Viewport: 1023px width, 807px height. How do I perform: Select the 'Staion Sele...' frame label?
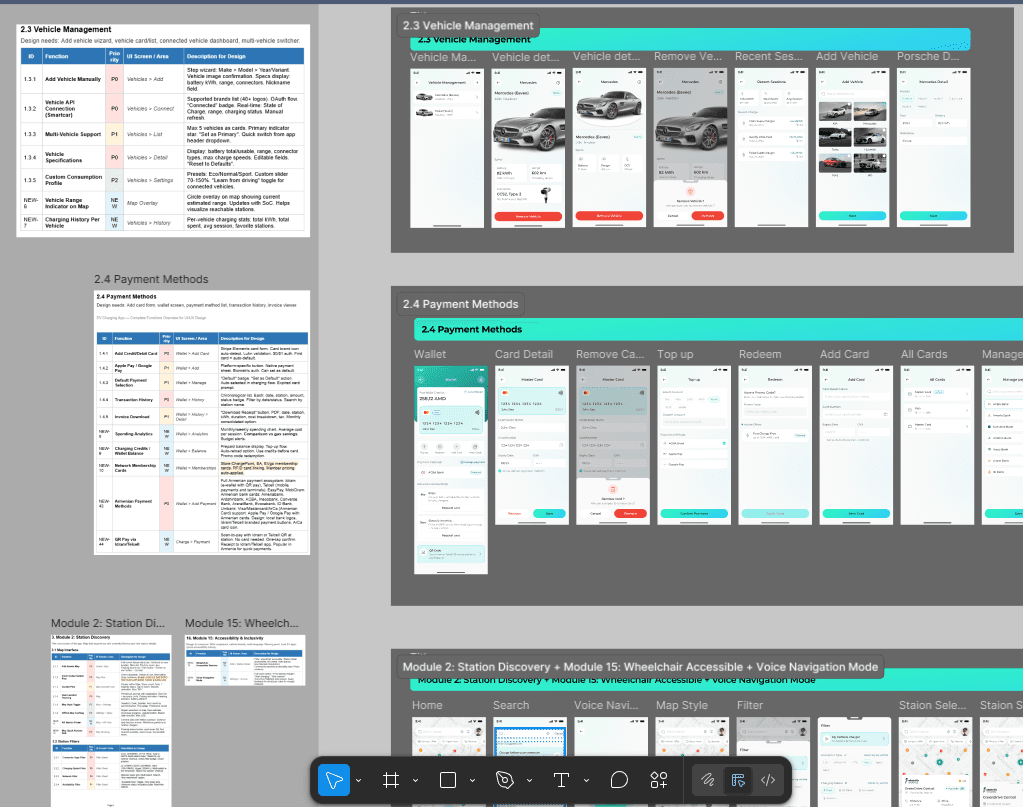pos(932,705)
